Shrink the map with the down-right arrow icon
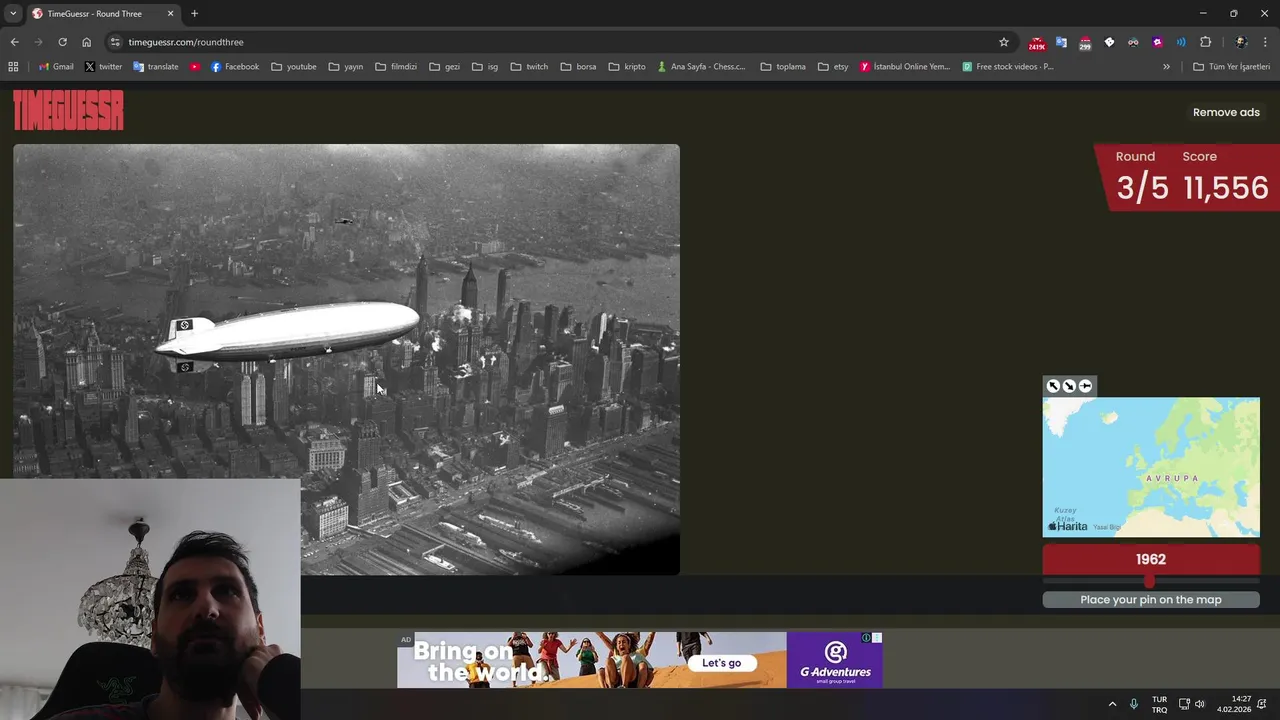Viewport: 1280px width, 720px height. pos(1069,386)
